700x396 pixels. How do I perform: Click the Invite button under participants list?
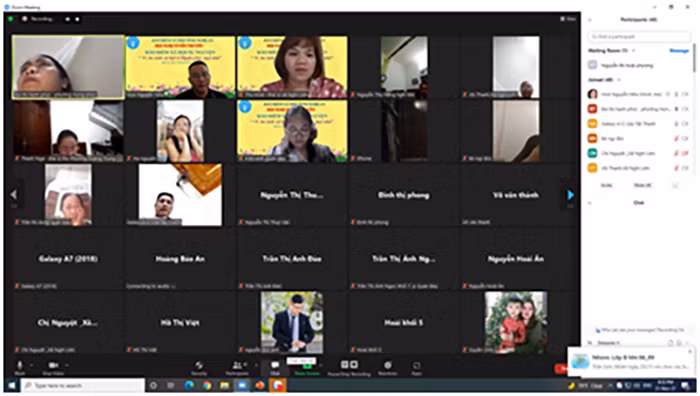[x=606, y=185]
